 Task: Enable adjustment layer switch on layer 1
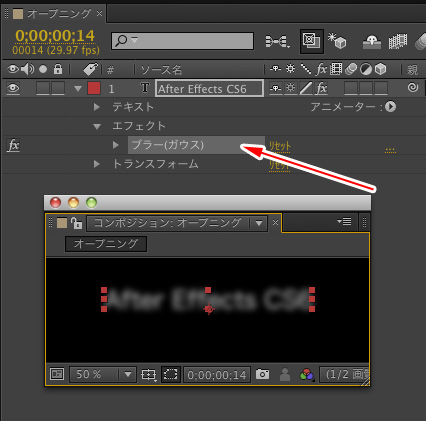tap(366, 88)
